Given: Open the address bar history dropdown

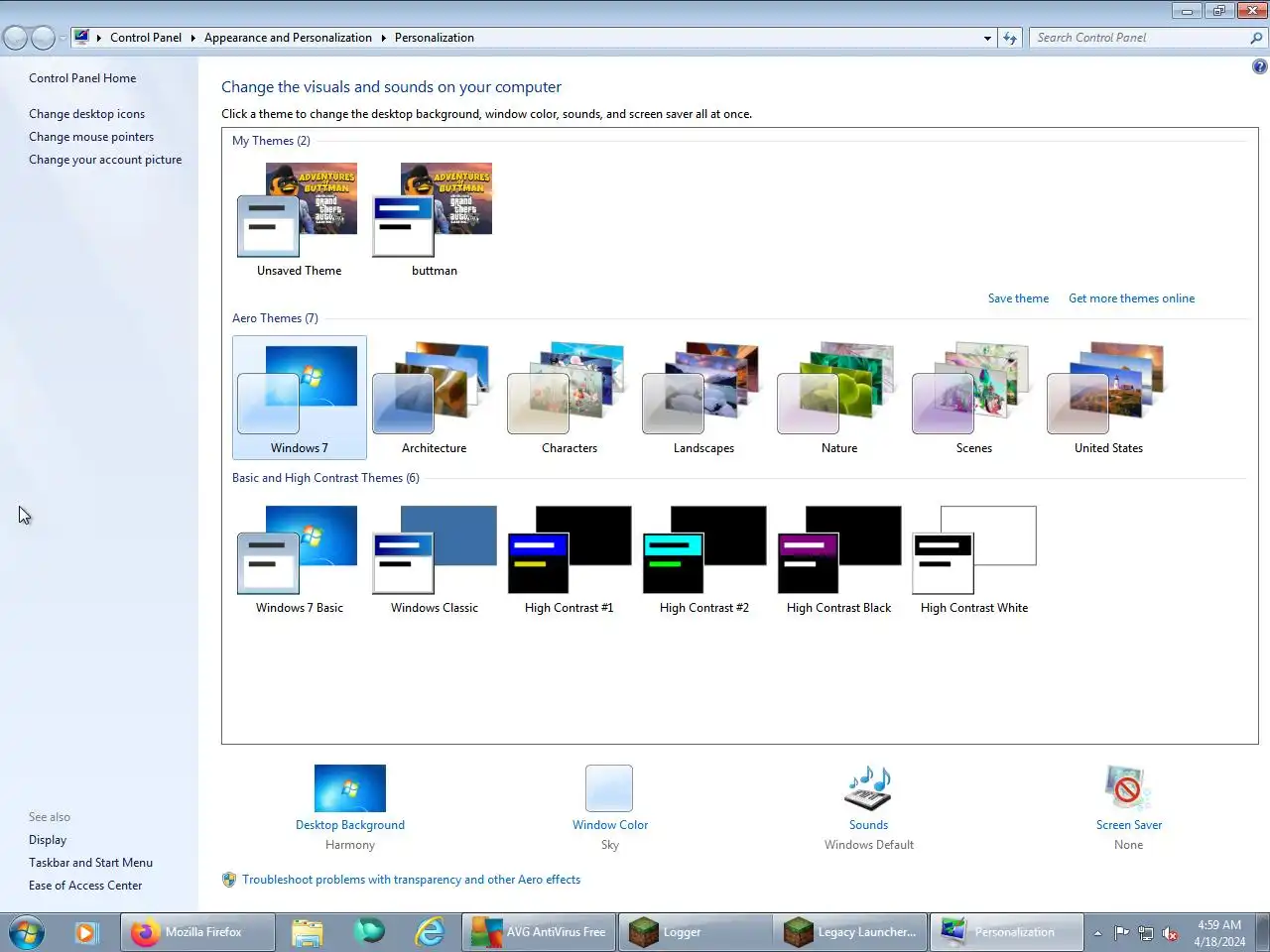Looking at the screenshot, I should click(987, 38).
